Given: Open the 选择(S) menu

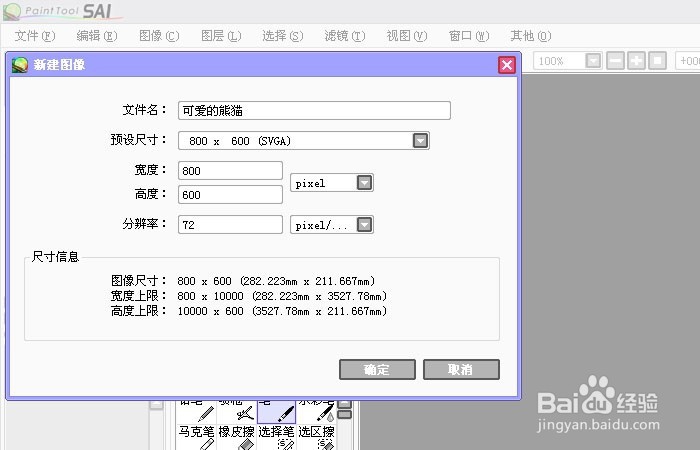Looking at the screenshot, I should (283, 36).
